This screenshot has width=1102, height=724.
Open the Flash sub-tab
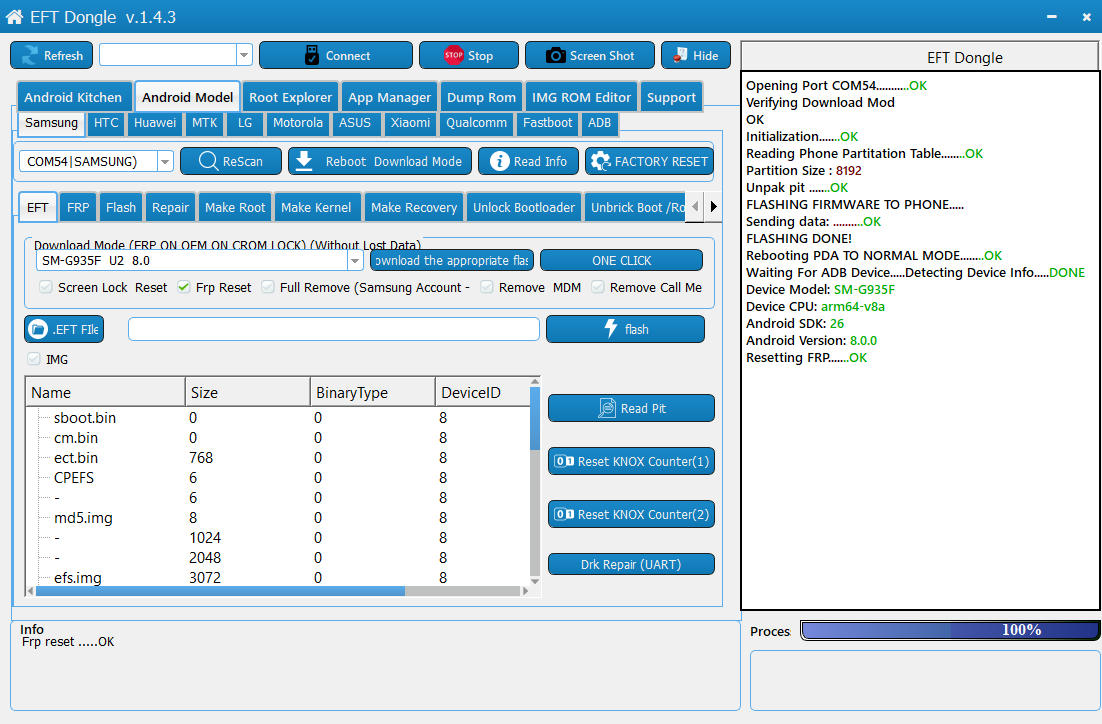(121, 207)
